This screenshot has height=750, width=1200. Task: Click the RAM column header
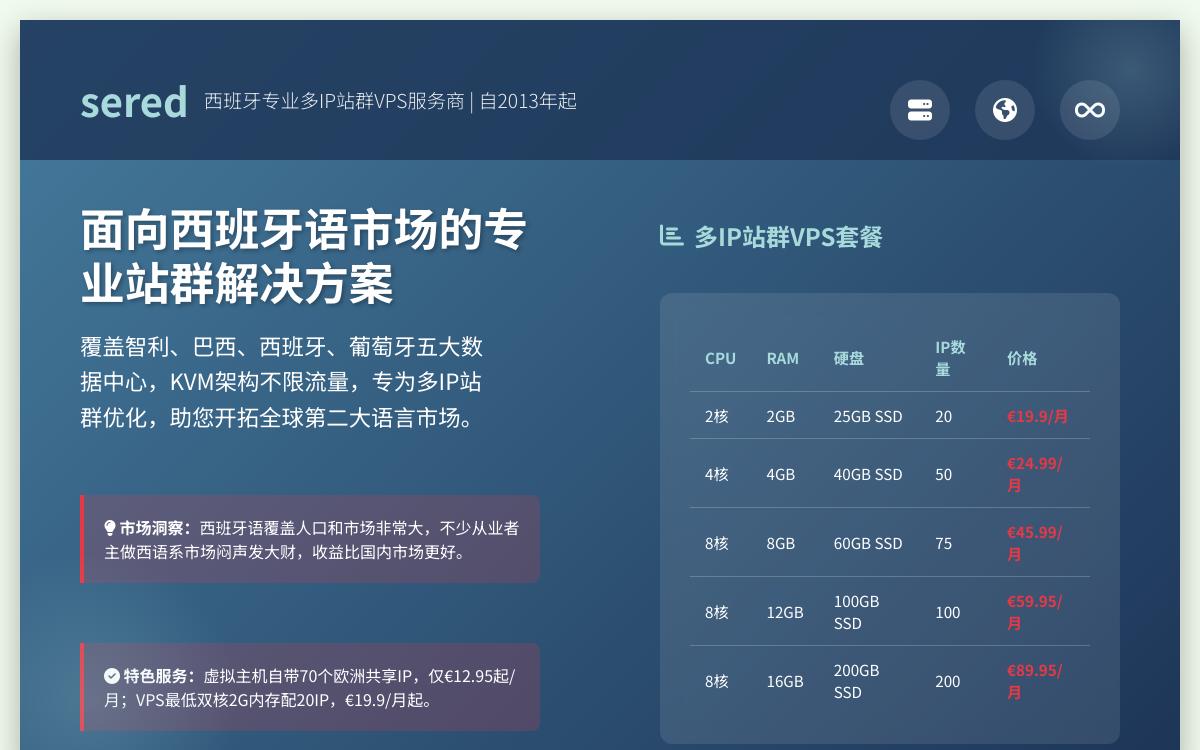pyautogui.click(x=783, y=358)
